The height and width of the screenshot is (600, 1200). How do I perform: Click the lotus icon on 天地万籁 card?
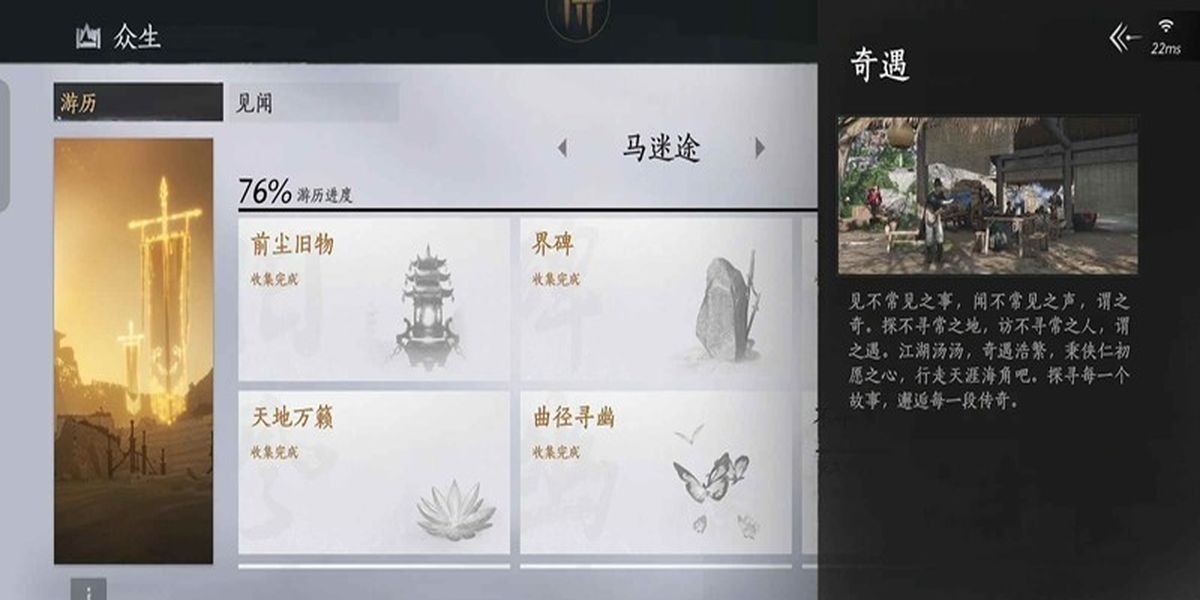point(456,510)
